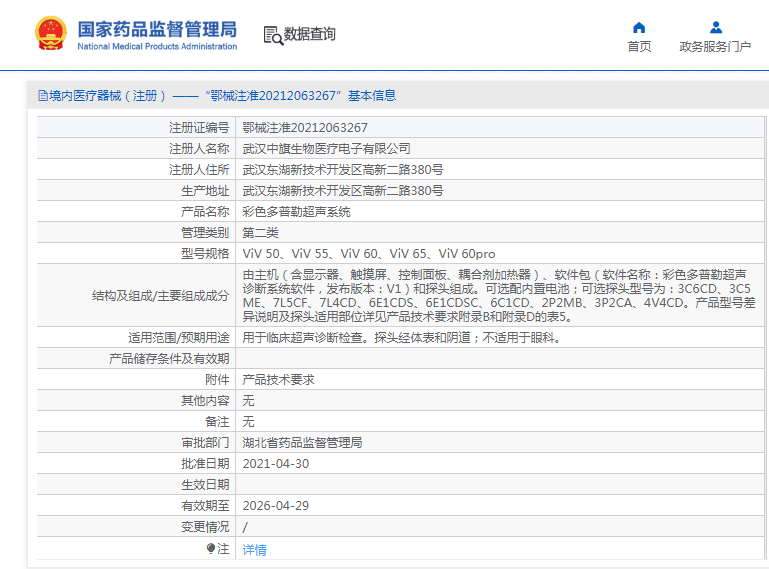Screen dimensions: 769x569
Task: Click product name 彩色多普勒超声系统
Action: 297,211
